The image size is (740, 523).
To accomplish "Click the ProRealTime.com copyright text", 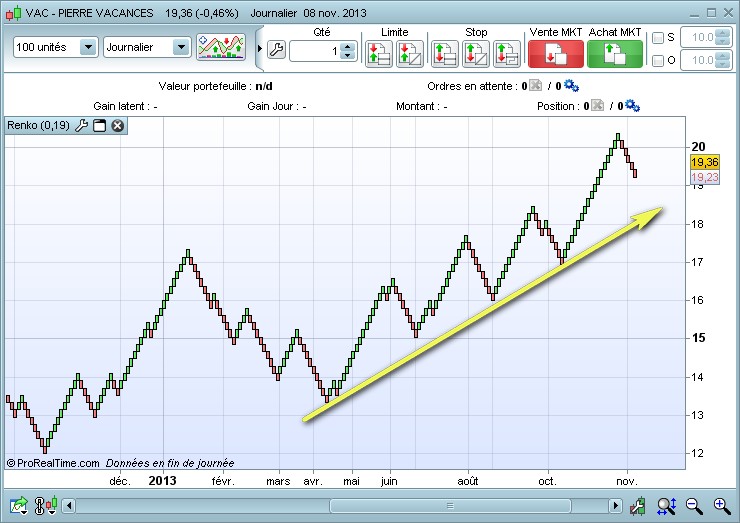I will [x=53, y=463].
